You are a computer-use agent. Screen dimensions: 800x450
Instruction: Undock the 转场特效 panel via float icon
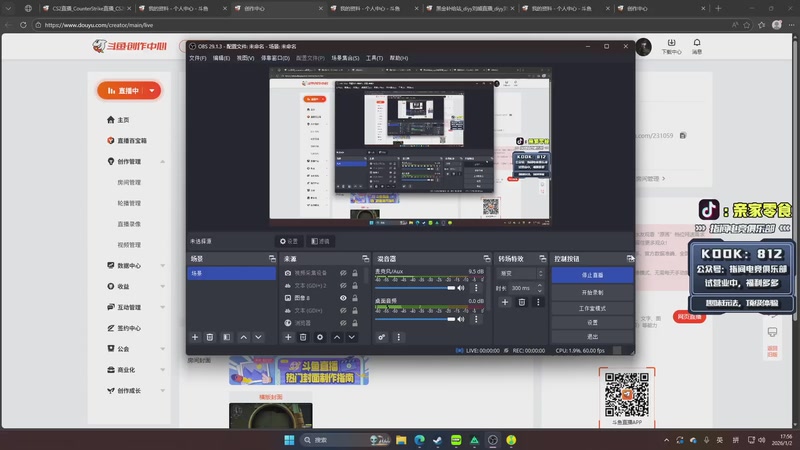pos(542,259)
